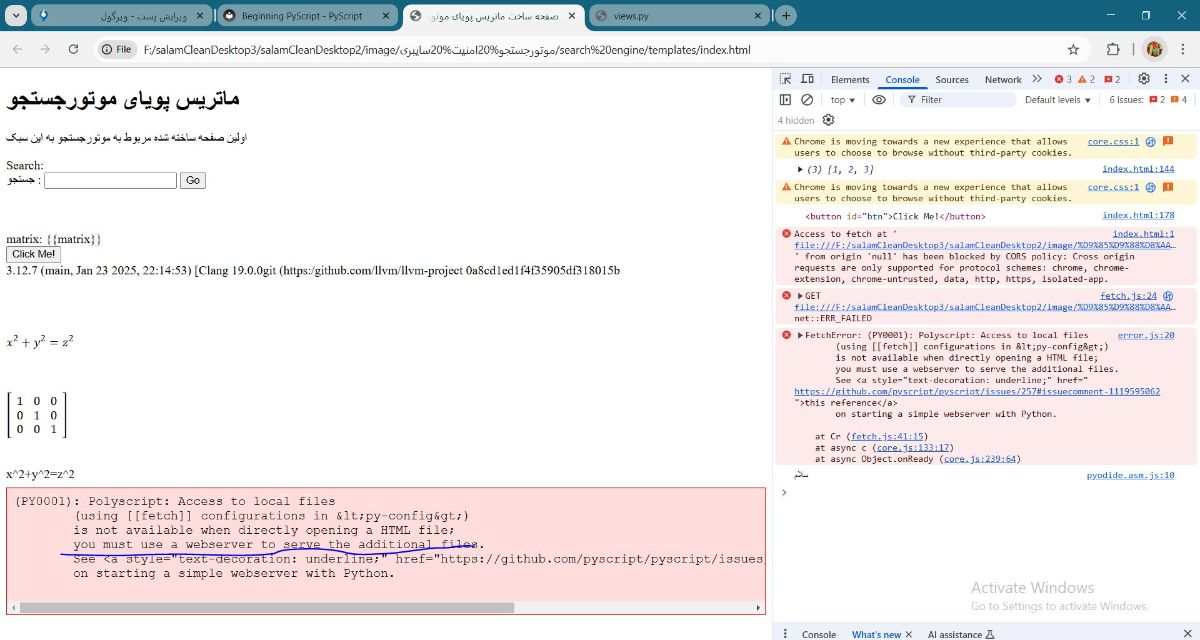This screenshot has width=1200, height=640.
Task: Open the Chrome extensions puzzle icon
Action: coord(1113,49)
